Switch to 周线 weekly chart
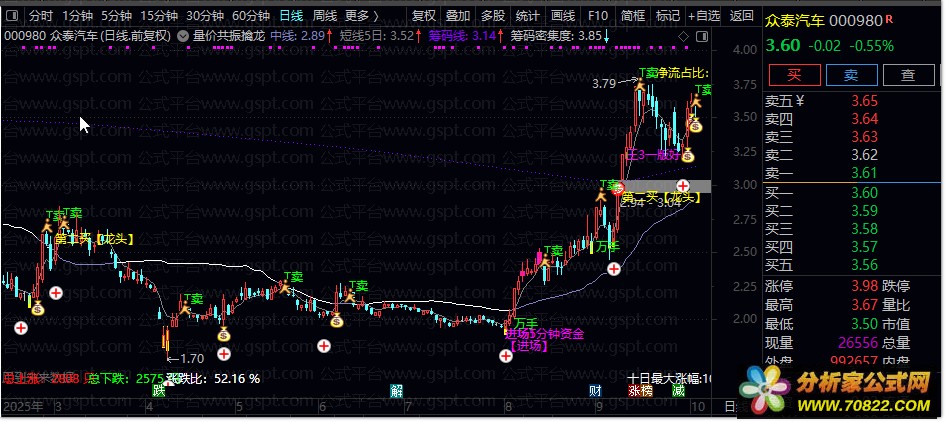The width and height of the screenshot is (947, 422). [325, 16]
